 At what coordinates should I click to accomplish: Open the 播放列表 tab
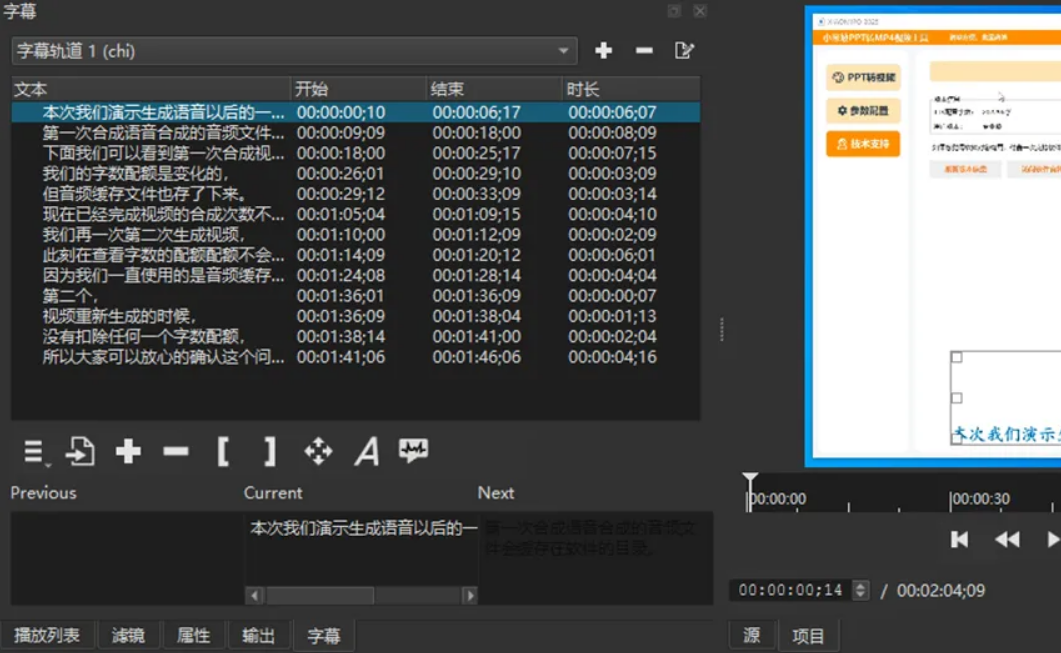point(47,635)
